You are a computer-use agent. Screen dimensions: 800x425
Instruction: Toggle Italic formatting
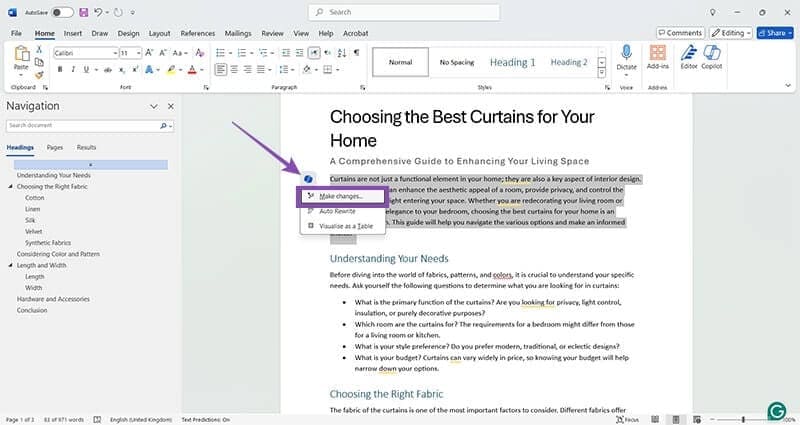74,70
